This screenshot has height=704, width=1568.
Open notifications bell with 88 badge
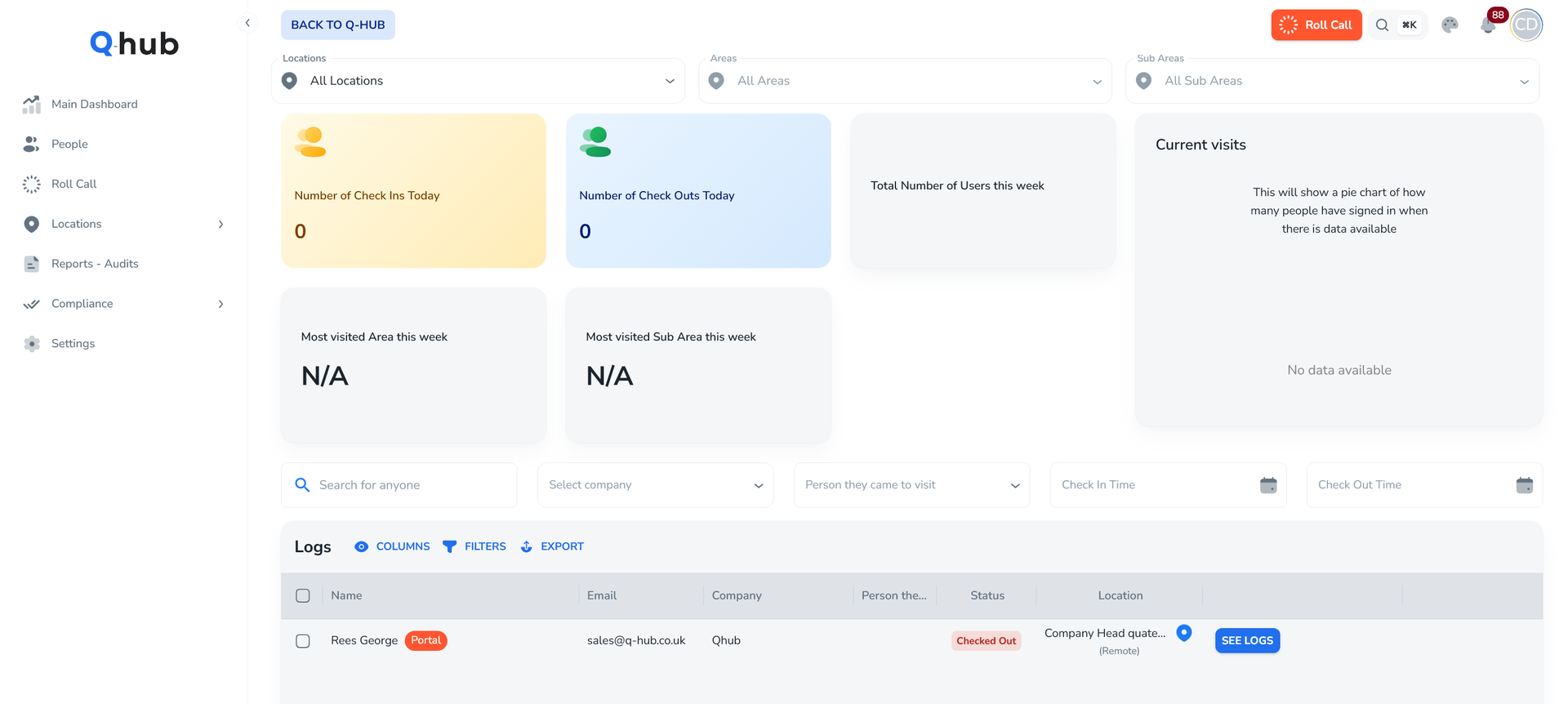click(x=1489, y=25)
